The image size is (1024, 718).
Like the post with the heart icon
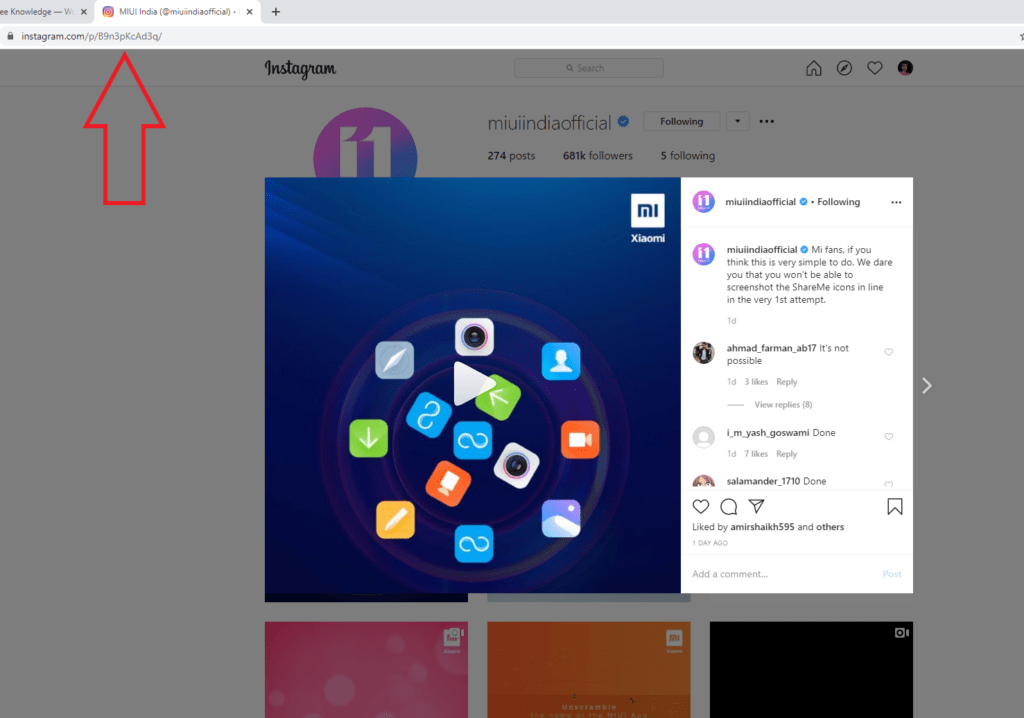[701, 506]
